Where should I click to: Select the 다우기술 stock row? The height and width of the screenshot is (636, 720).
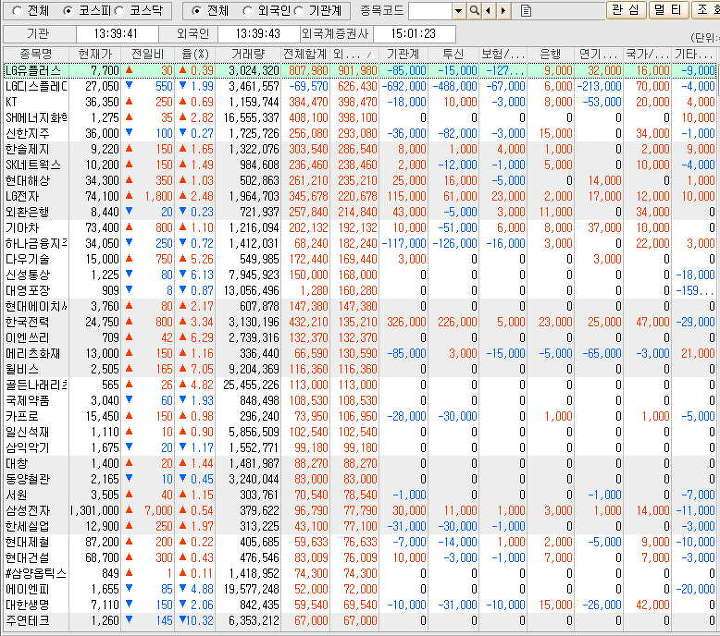360,259
